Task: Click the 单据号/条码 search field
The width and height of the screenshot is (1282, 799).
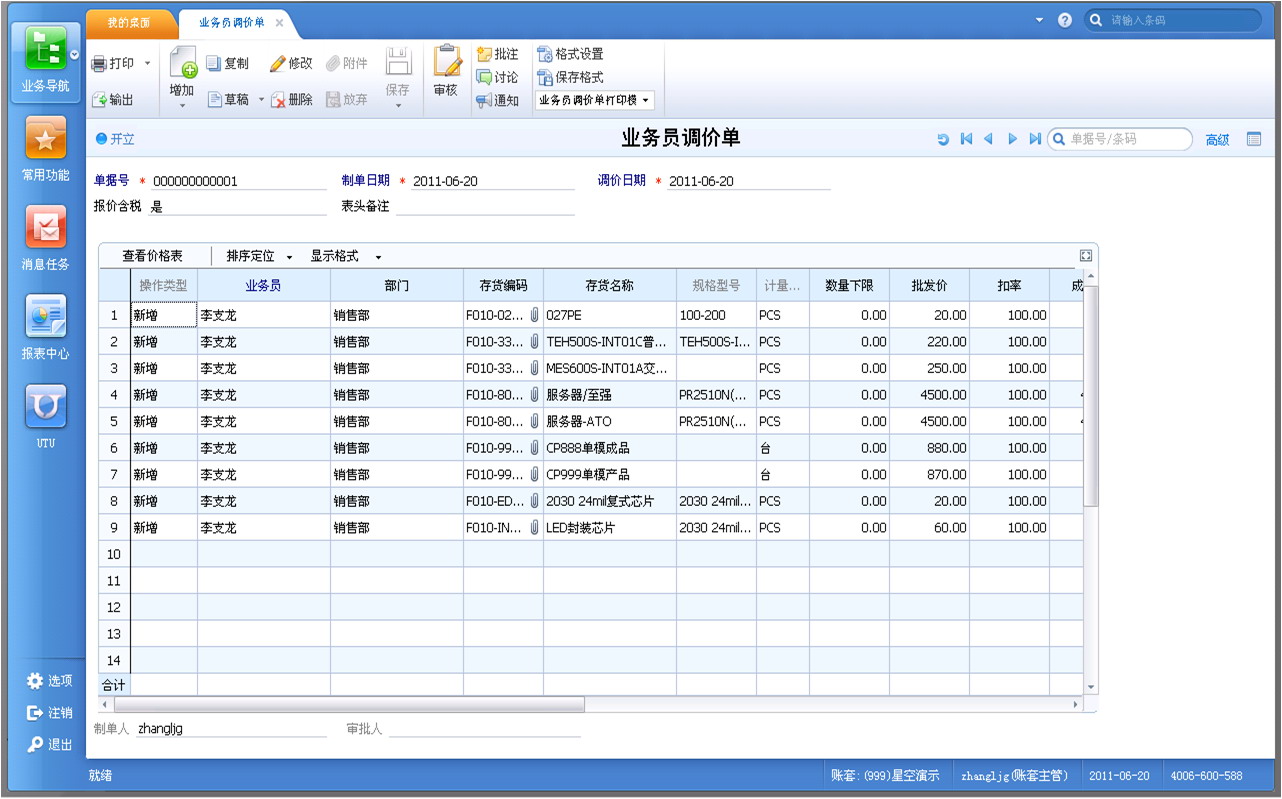Action: [x=1120, y=139]
